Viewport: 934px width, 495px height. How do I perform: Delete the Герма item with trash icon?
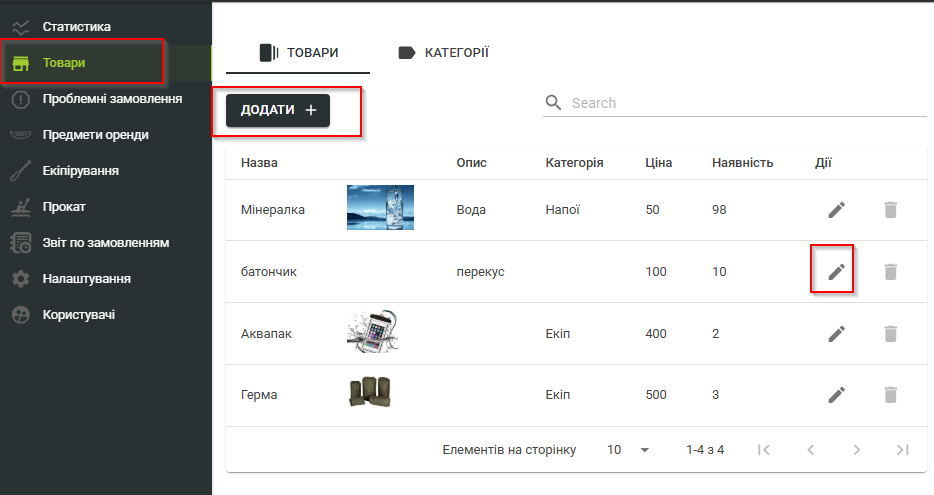(x=890, y=395)
